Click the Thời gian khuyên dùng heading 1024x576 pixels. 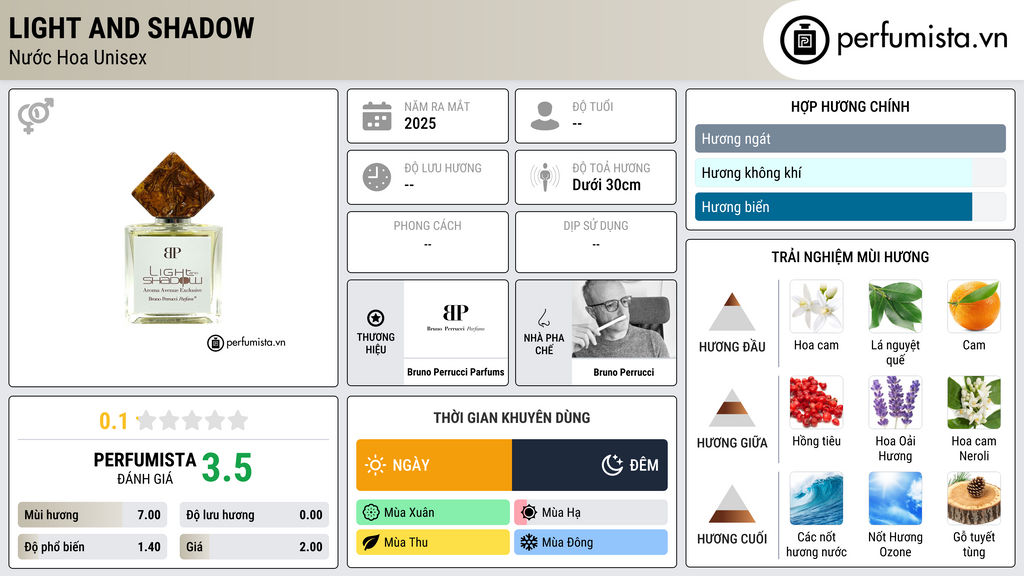[512, 418]
